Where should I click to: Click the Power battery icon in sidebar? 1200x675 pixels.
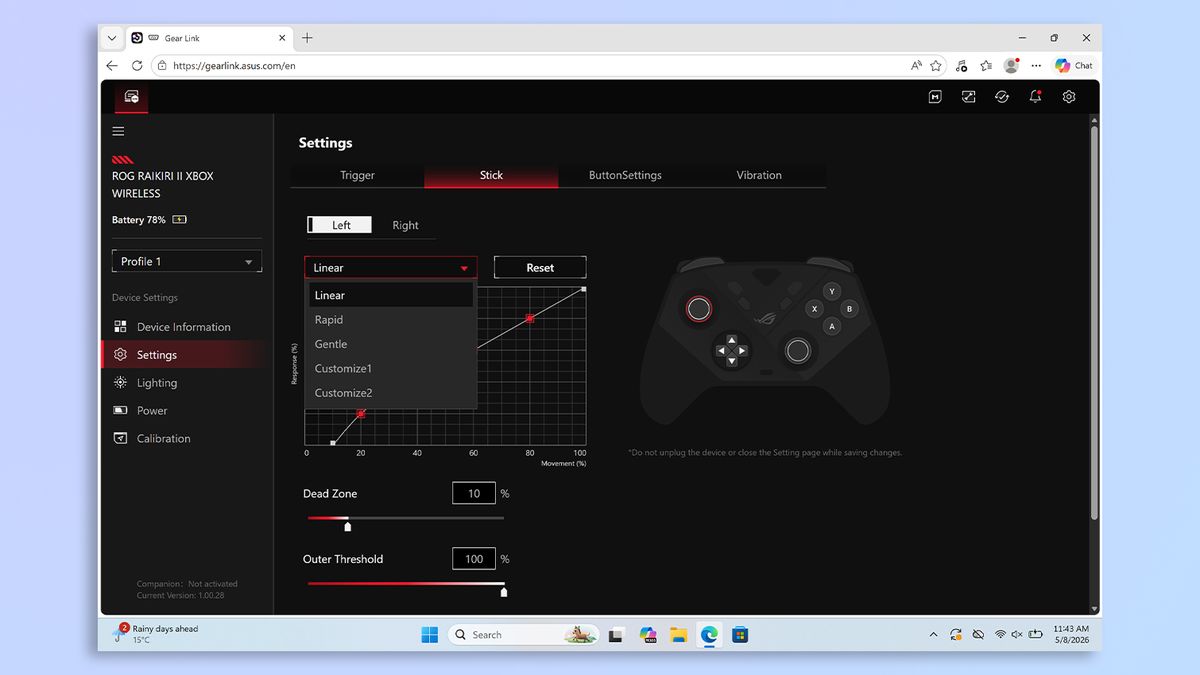point(120,410)
